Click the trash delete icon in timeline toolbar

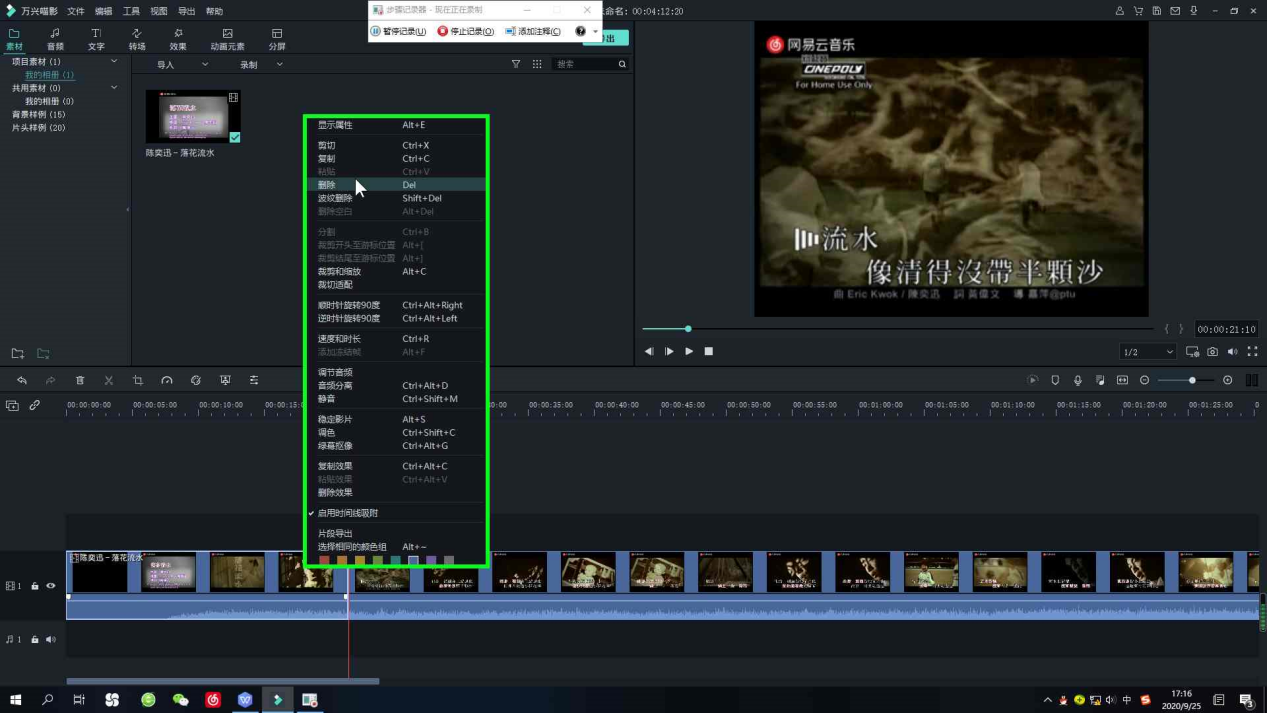click(x=80, y=380)
